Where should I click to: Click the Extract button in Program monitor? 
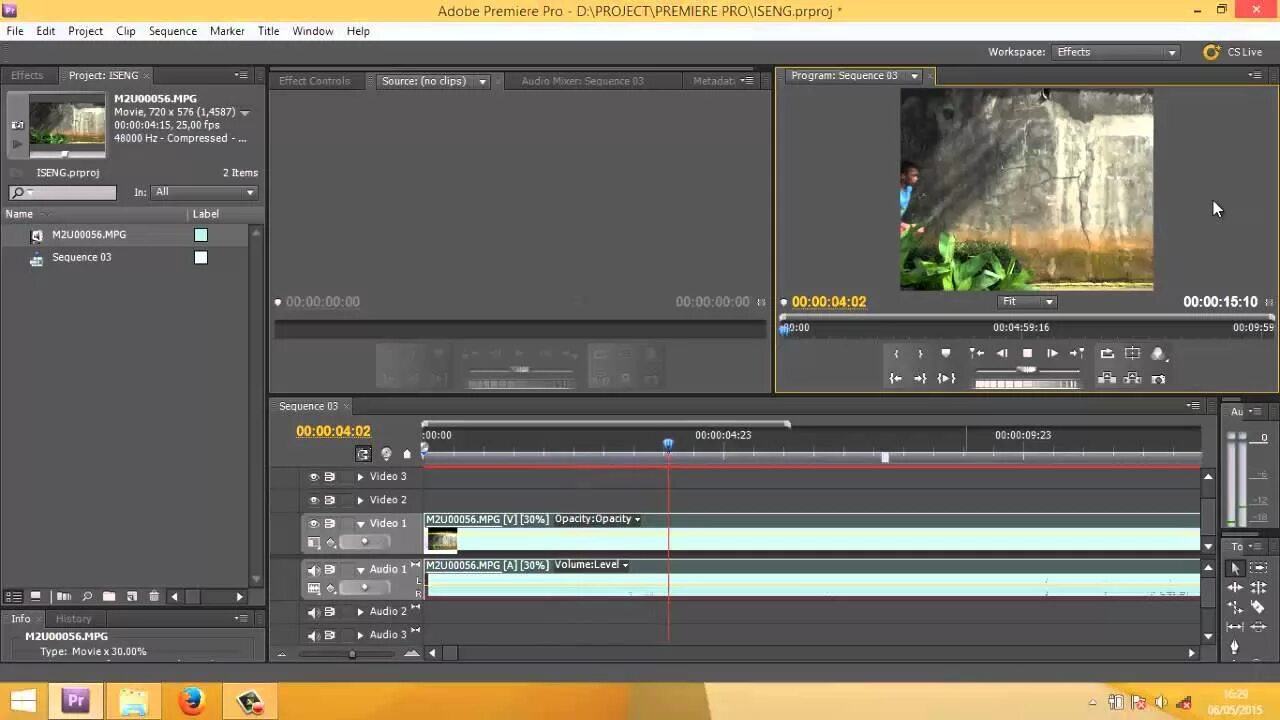(1132, 378)
